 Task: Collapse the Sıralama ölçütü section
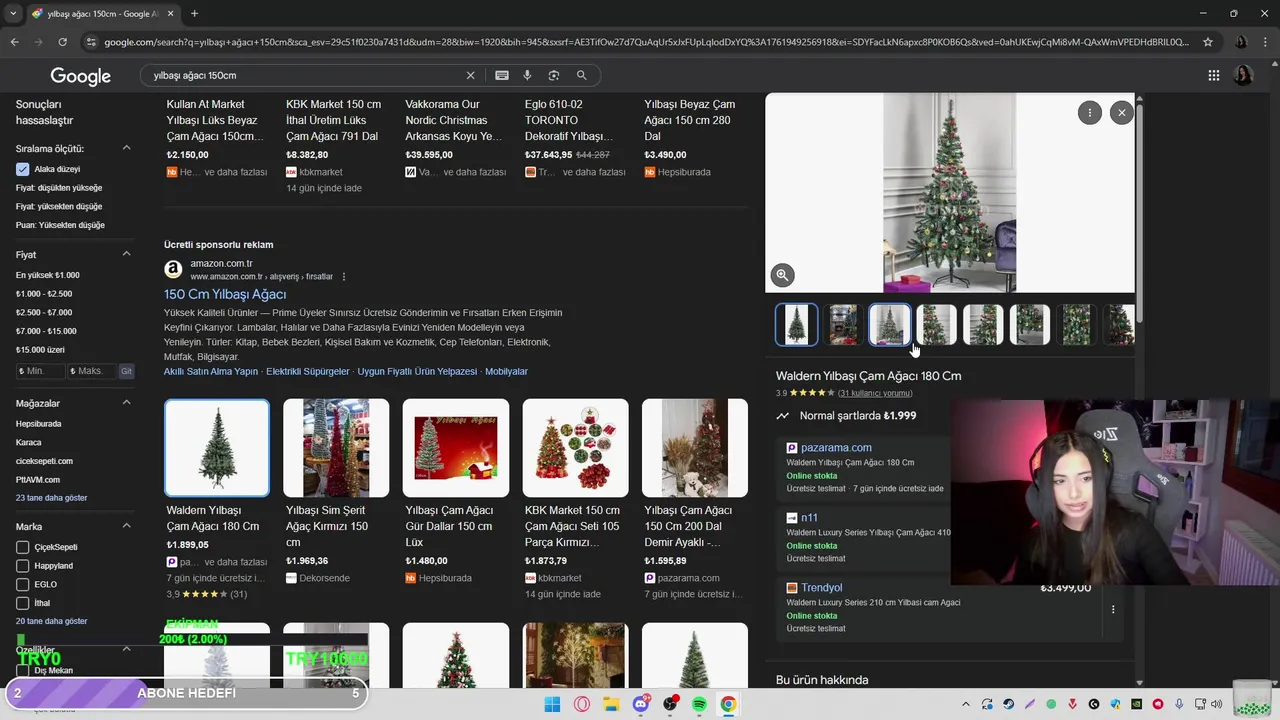[x=126, y=148]
